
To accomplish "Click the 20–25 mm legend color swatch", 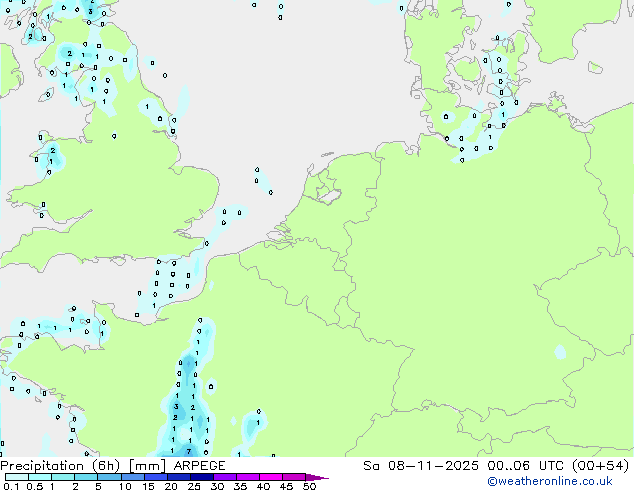I will (179, 477).
